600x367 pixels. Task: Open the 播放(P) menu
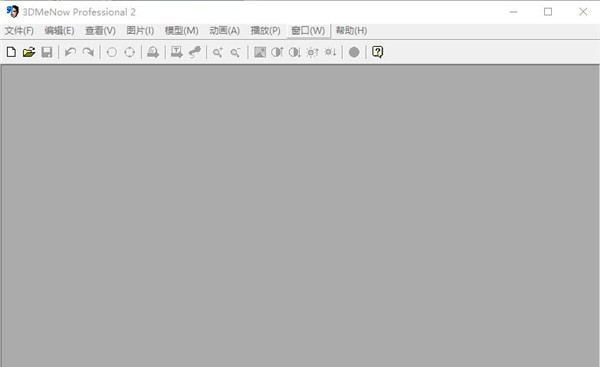266,31
